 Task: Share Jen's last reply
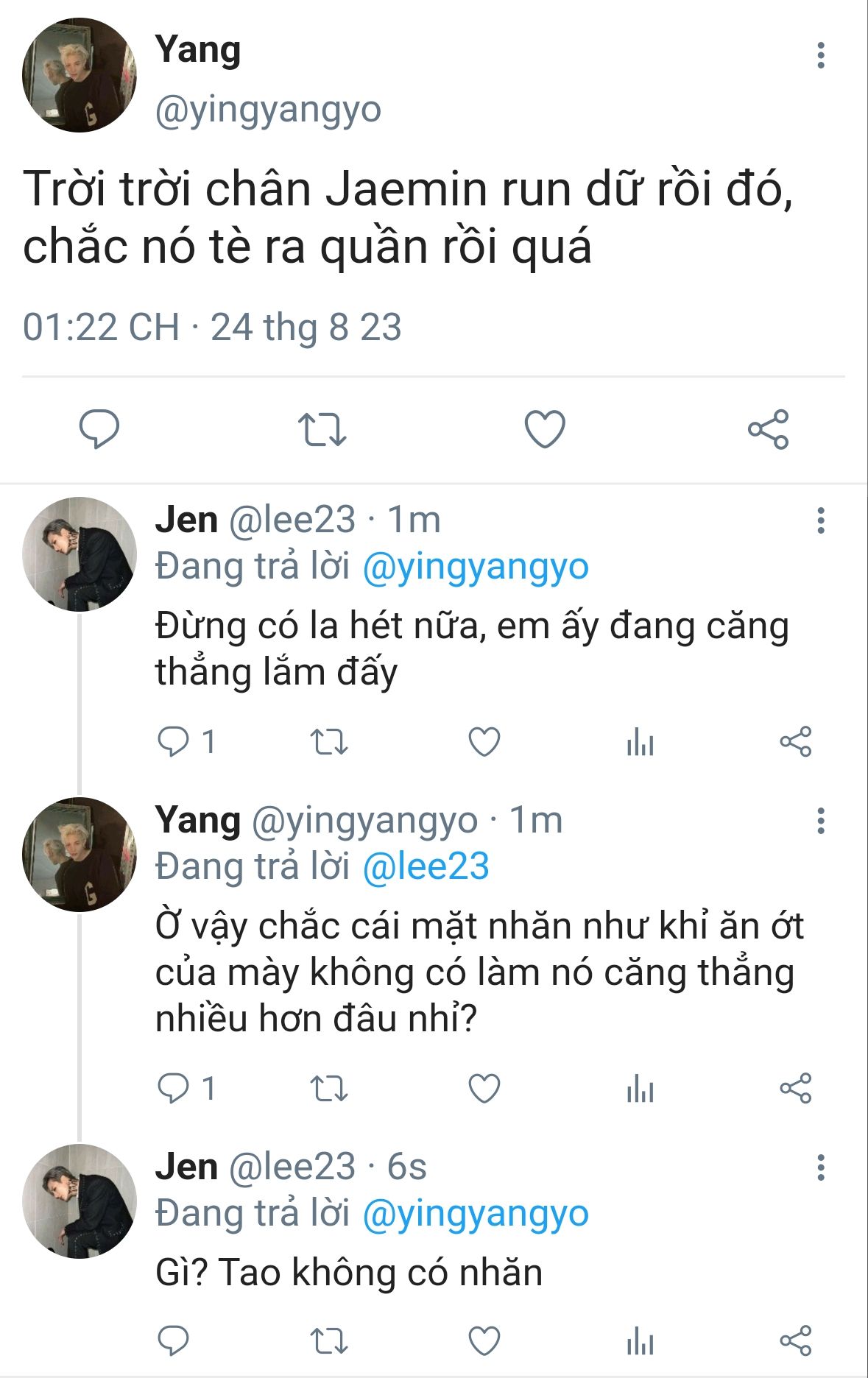[795, 1340]
